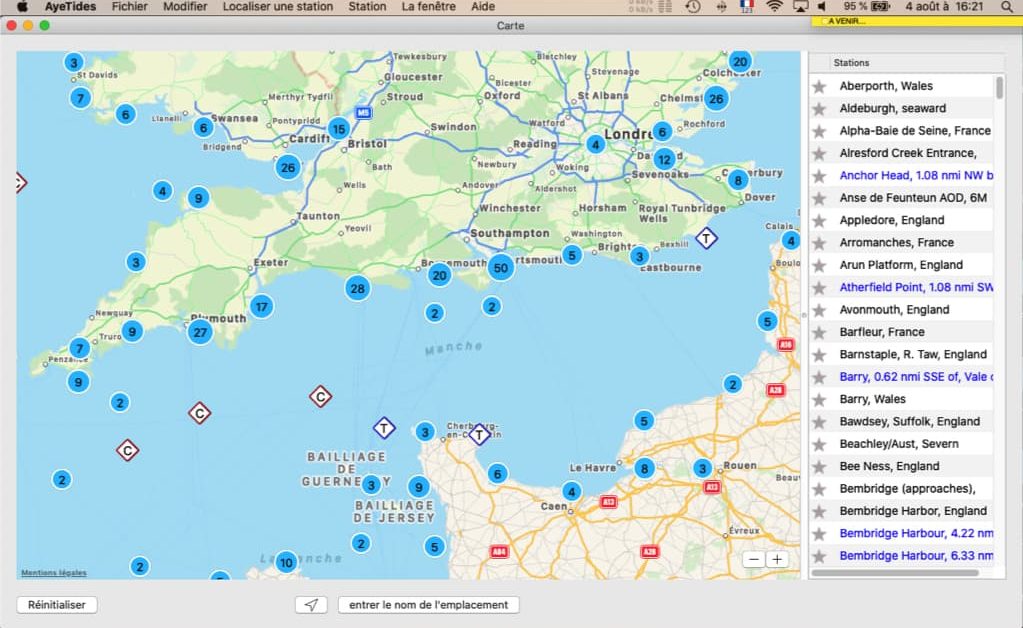The image size is (1023, 628).
Task: Zoom out with the map minus button
Action: pos(754,560)
